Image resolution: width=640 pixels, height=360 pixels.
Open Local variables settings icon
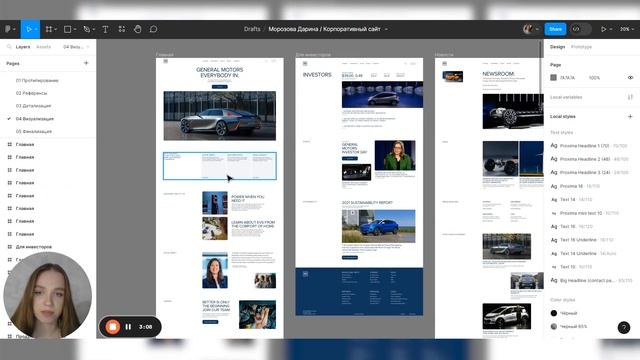[630, 97]
